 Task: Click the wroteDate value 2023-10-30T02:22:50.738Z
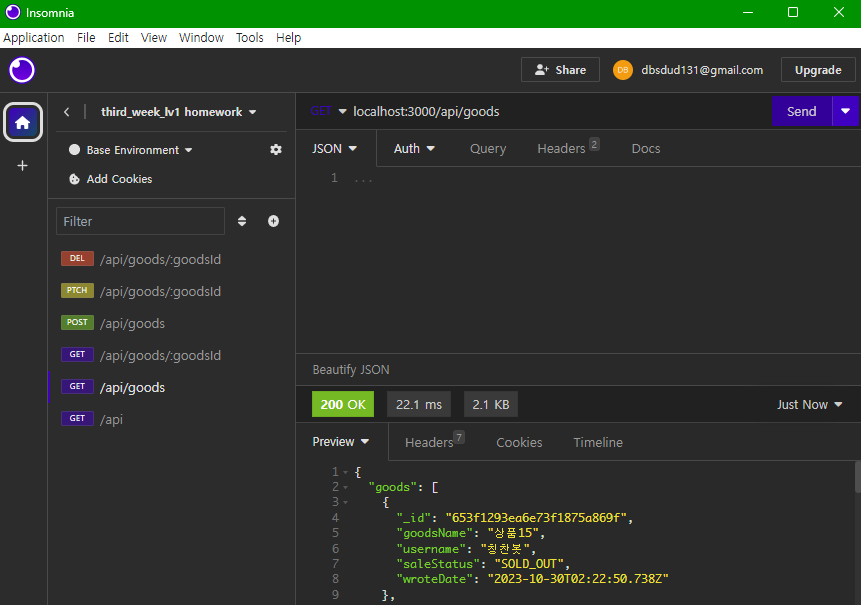[x=578, y=579]
